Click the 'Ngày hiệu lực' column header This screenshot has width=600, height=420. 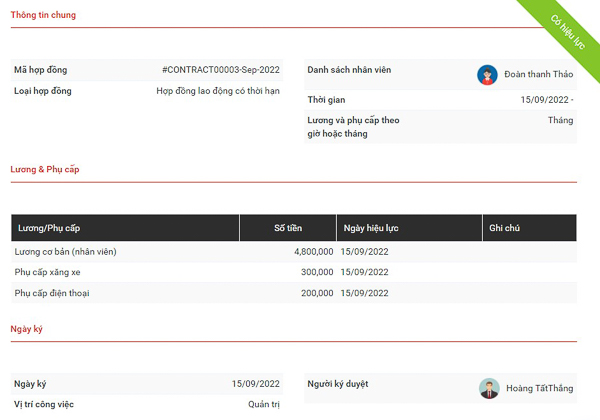pos(370,228)
